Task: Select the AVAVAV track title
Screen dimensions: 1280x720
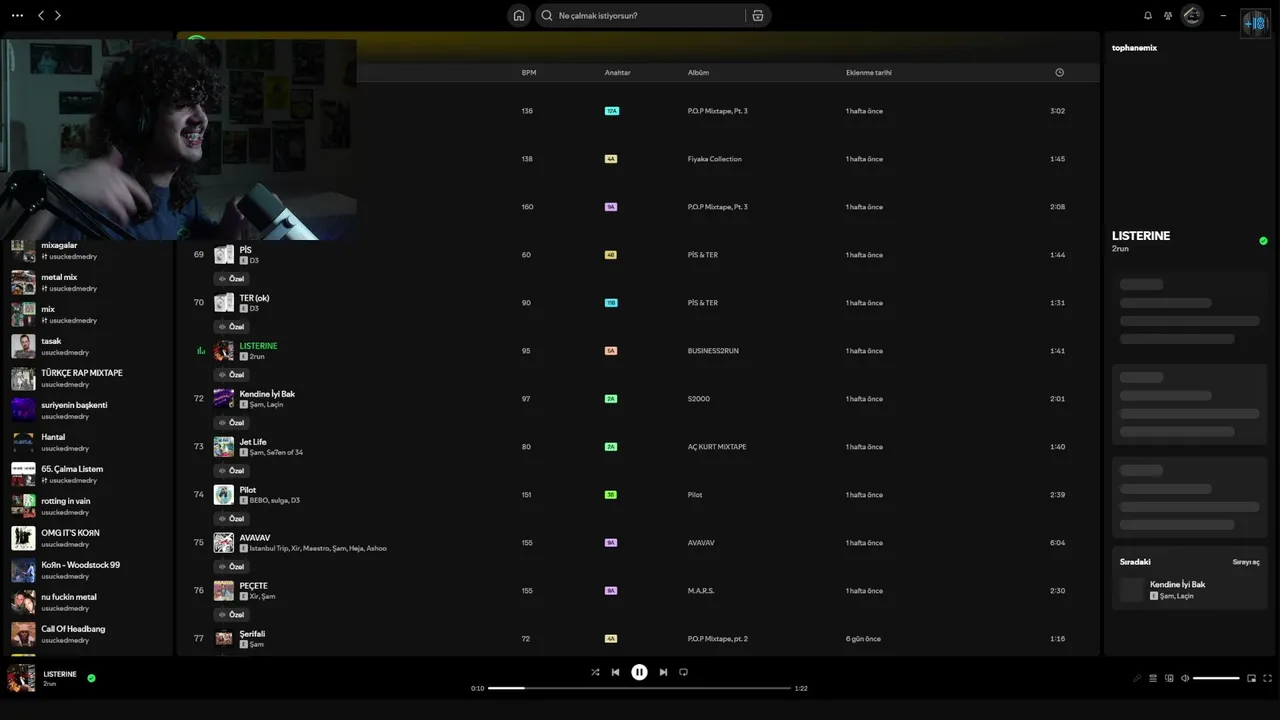Action: [255, 538]
